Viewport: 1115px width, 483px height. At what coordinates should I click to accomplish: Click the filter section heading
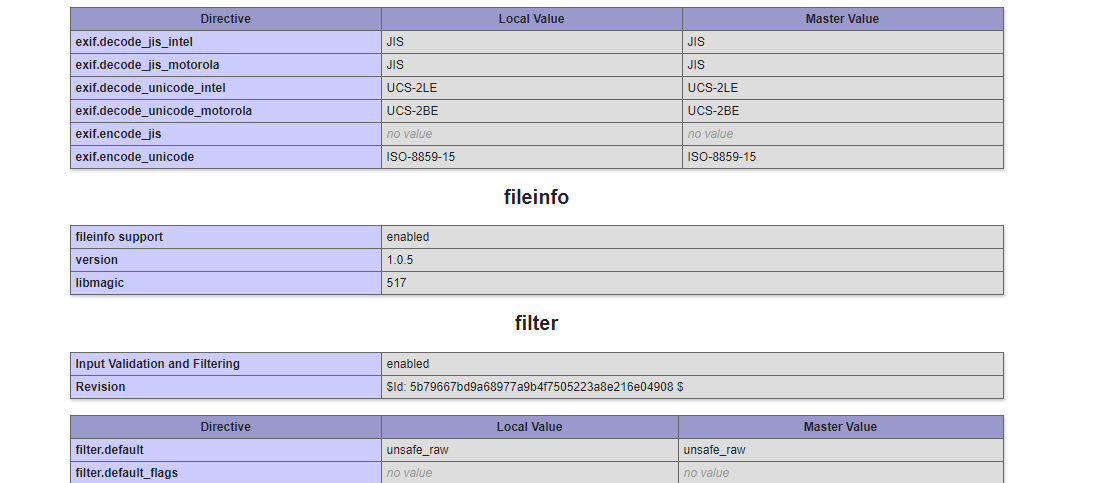point(536,324)
